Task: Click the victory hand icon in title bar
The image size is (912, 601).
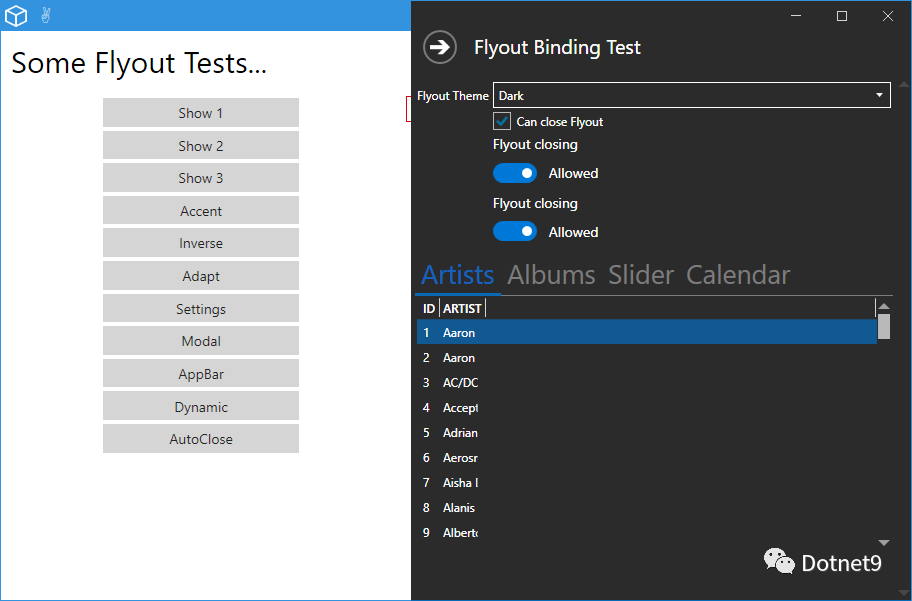Action: pos(46,15)
